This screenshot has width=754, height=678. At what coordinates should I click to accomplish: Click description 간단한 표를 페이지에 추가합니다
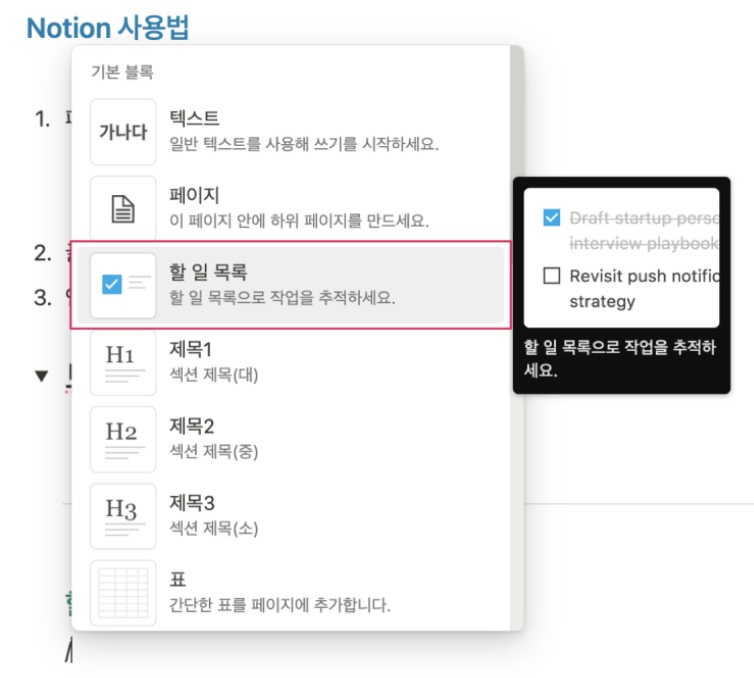(280, 605)
